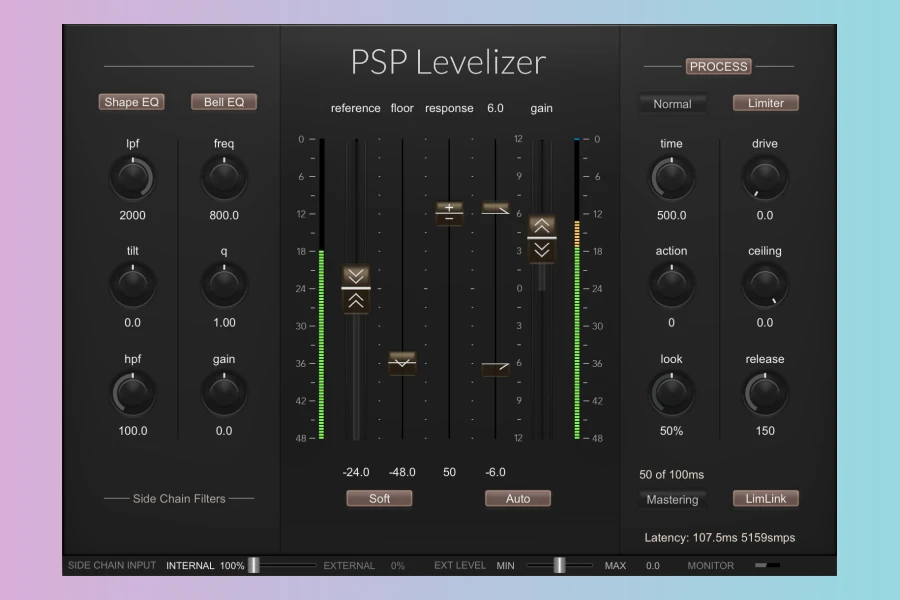
Task: Select the Mastering mode button
Action: 672,500
